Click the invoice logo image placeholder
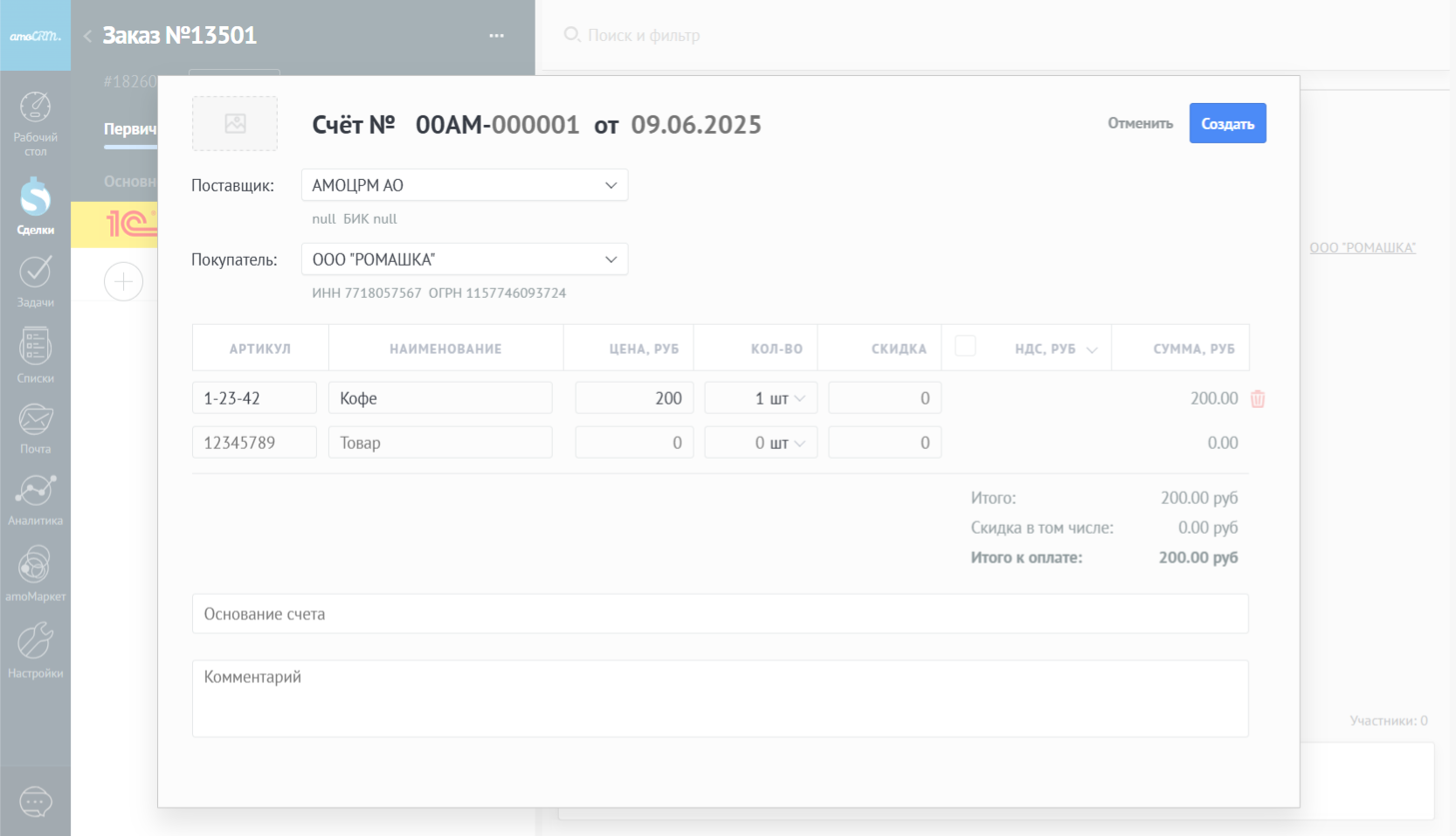Screen dimensions: 1456x836 click(x=235, y=124)
